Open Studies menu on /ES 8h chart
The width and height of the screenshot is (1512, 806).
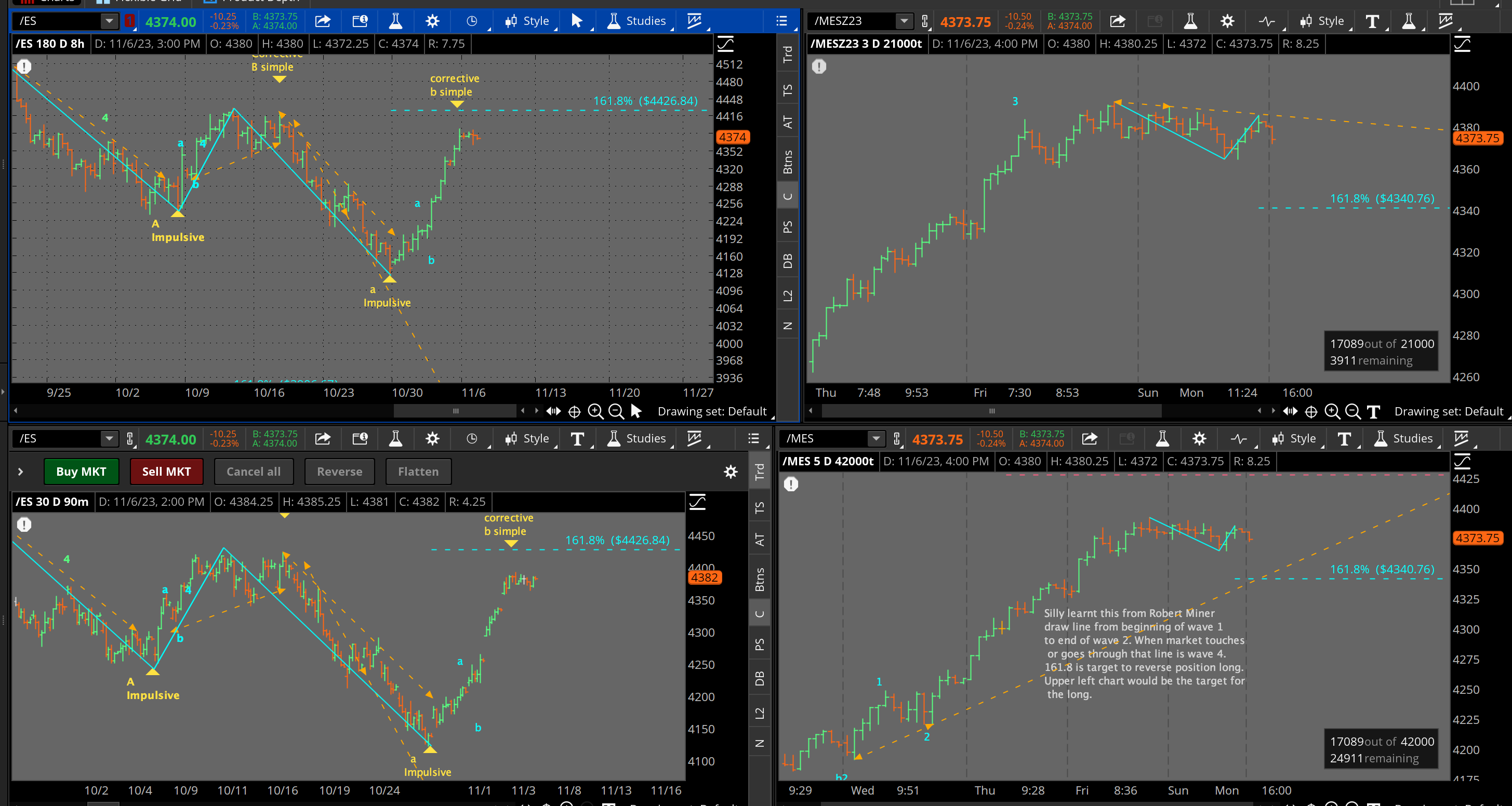637,21
